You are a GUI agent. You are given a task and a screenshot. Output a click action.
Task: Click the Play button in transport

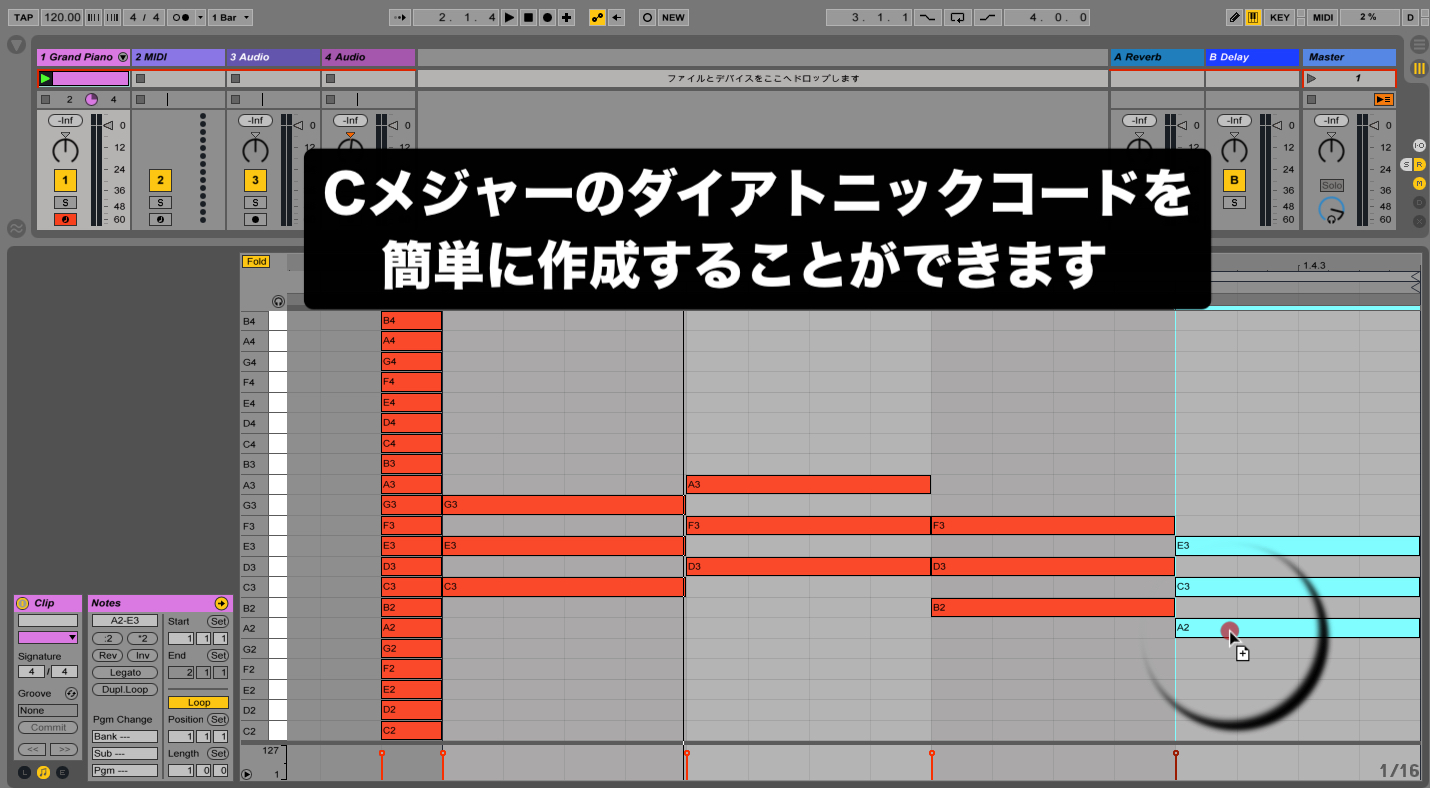tap(509, 17)
